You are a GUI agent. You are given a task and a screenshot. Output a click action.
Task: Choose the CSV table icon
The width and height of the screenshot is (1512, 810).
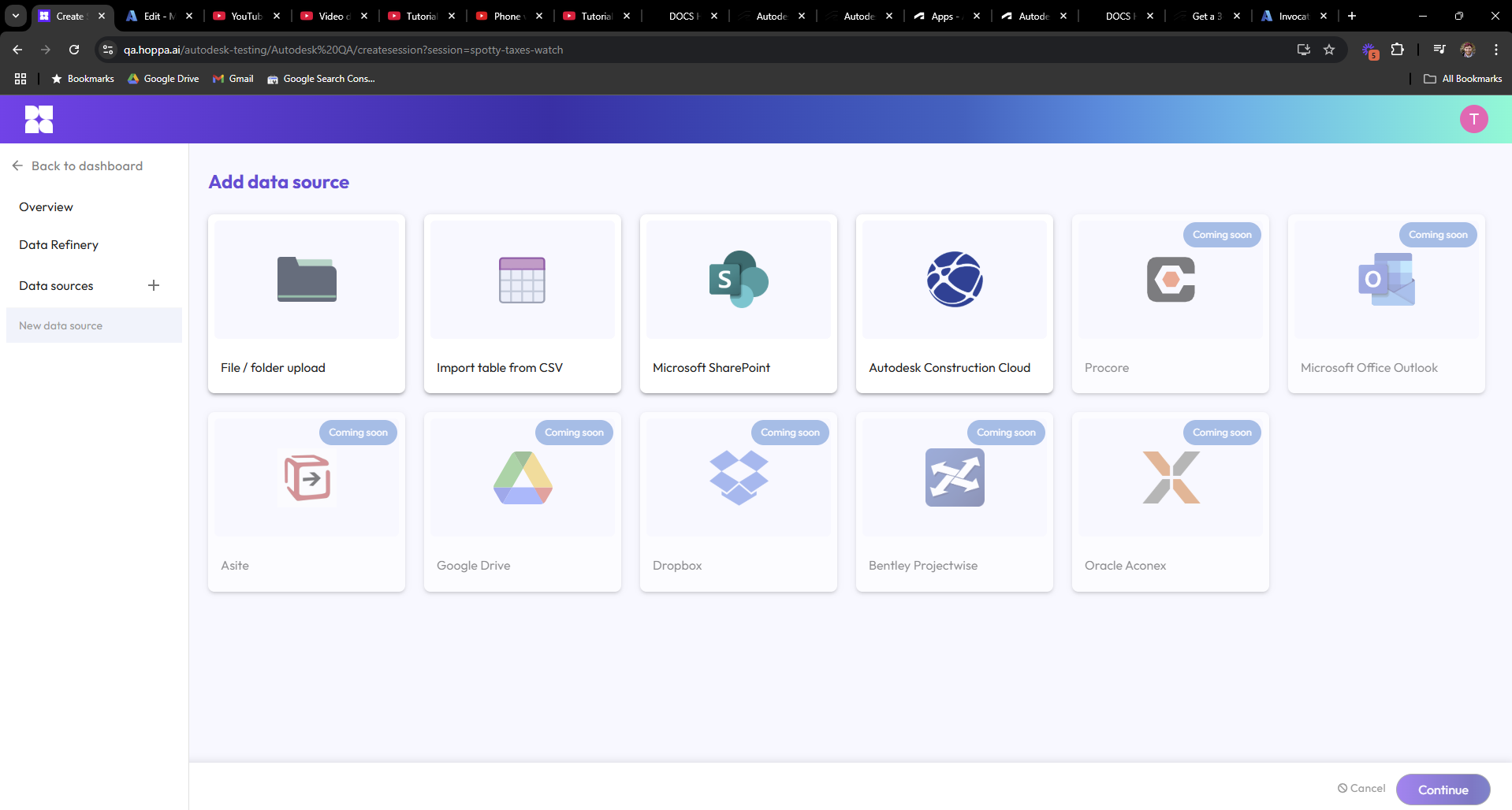[522, 280]
